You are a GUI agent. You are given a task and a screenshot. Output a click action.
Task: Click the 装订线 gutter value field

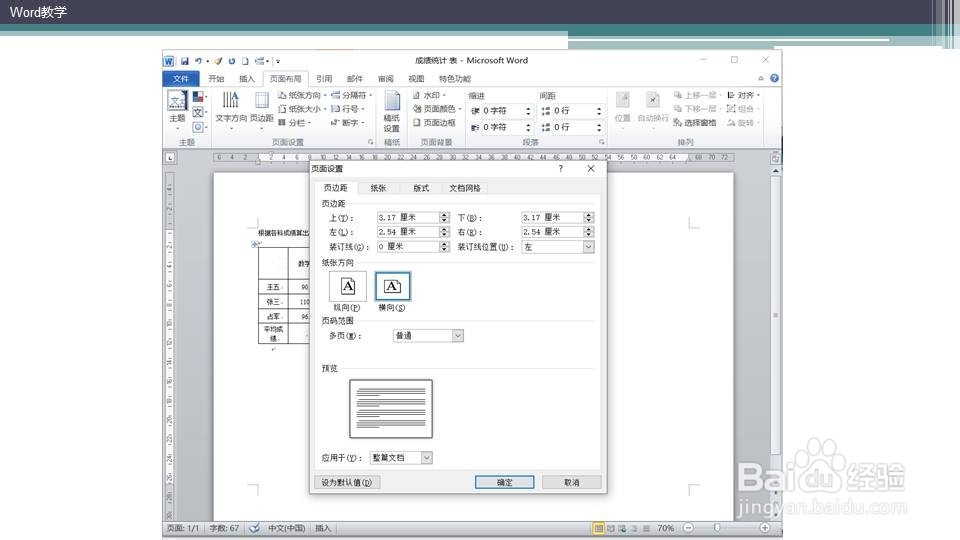pyautogui.click(x=408, y=247)
